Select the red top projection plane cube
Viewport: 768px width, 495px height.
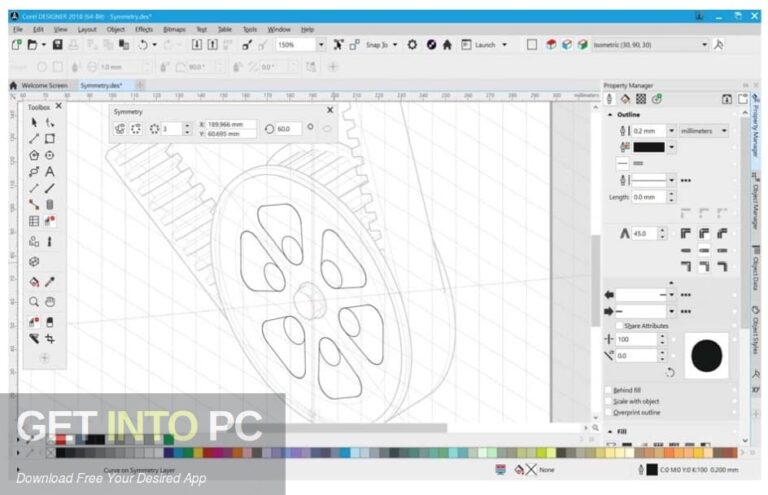(551, 45)
